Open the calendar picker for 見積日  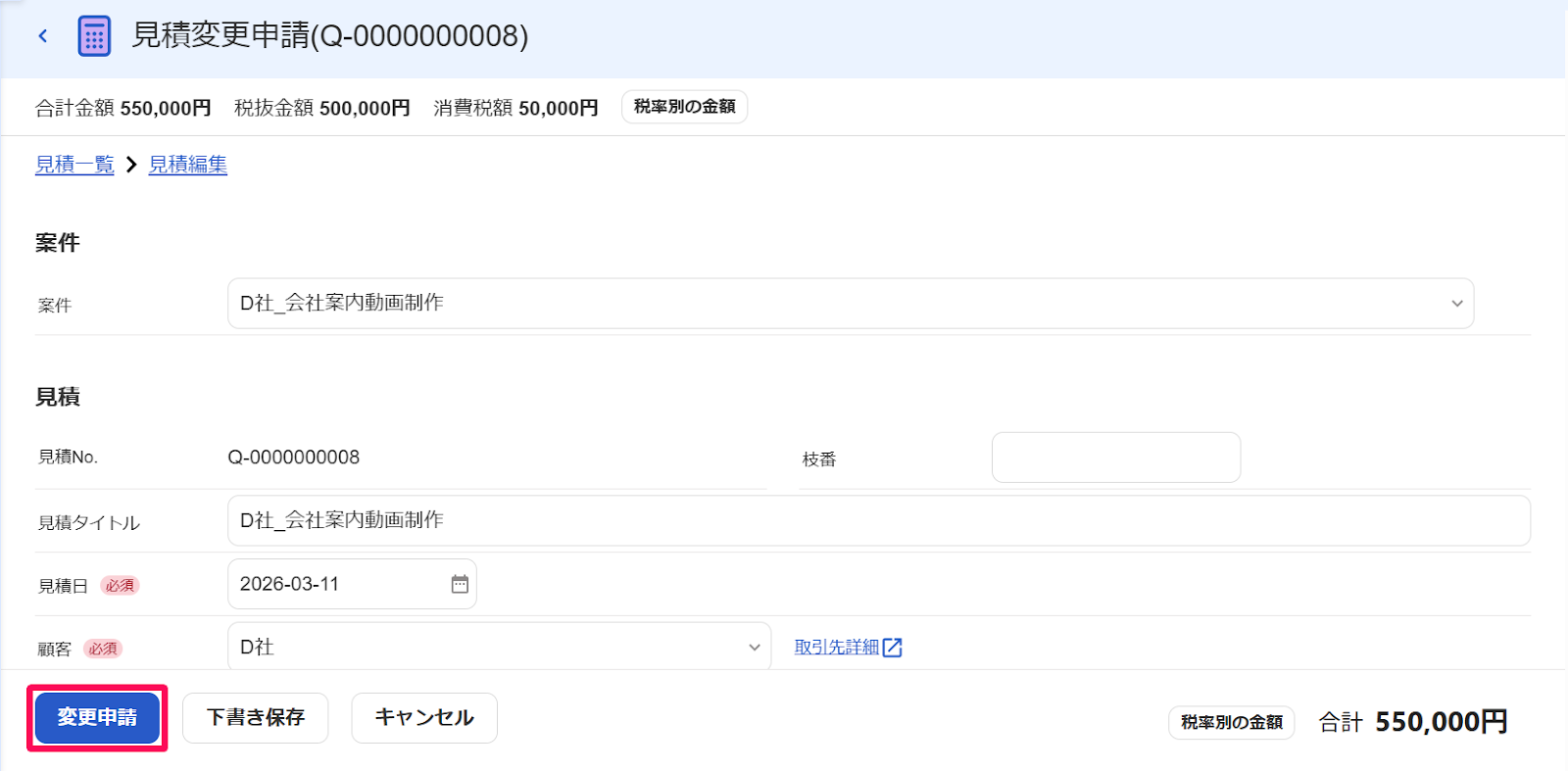460,584
